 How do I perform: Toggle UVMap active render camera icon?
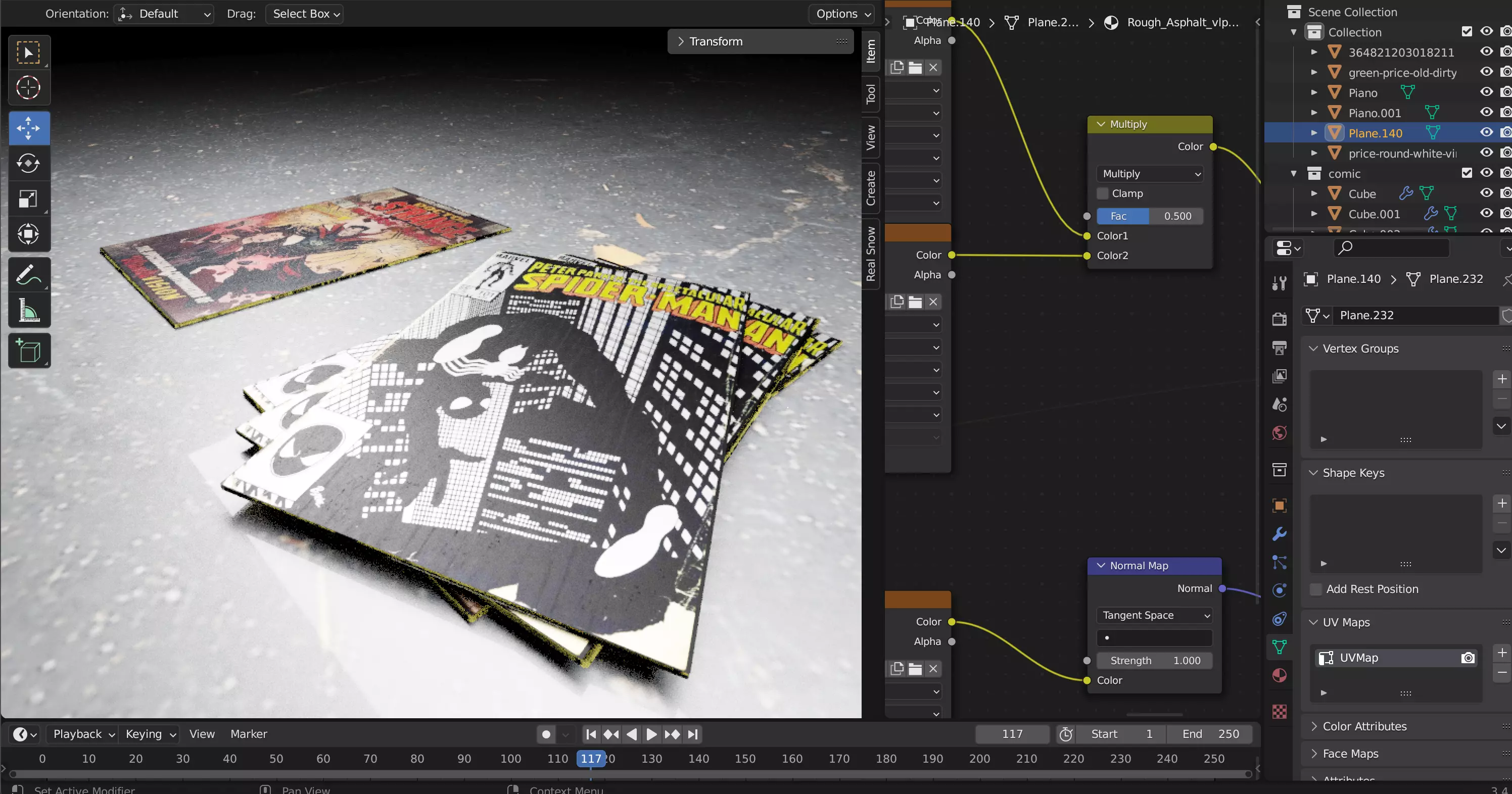pyautogui.click(x=1468, y=658)
